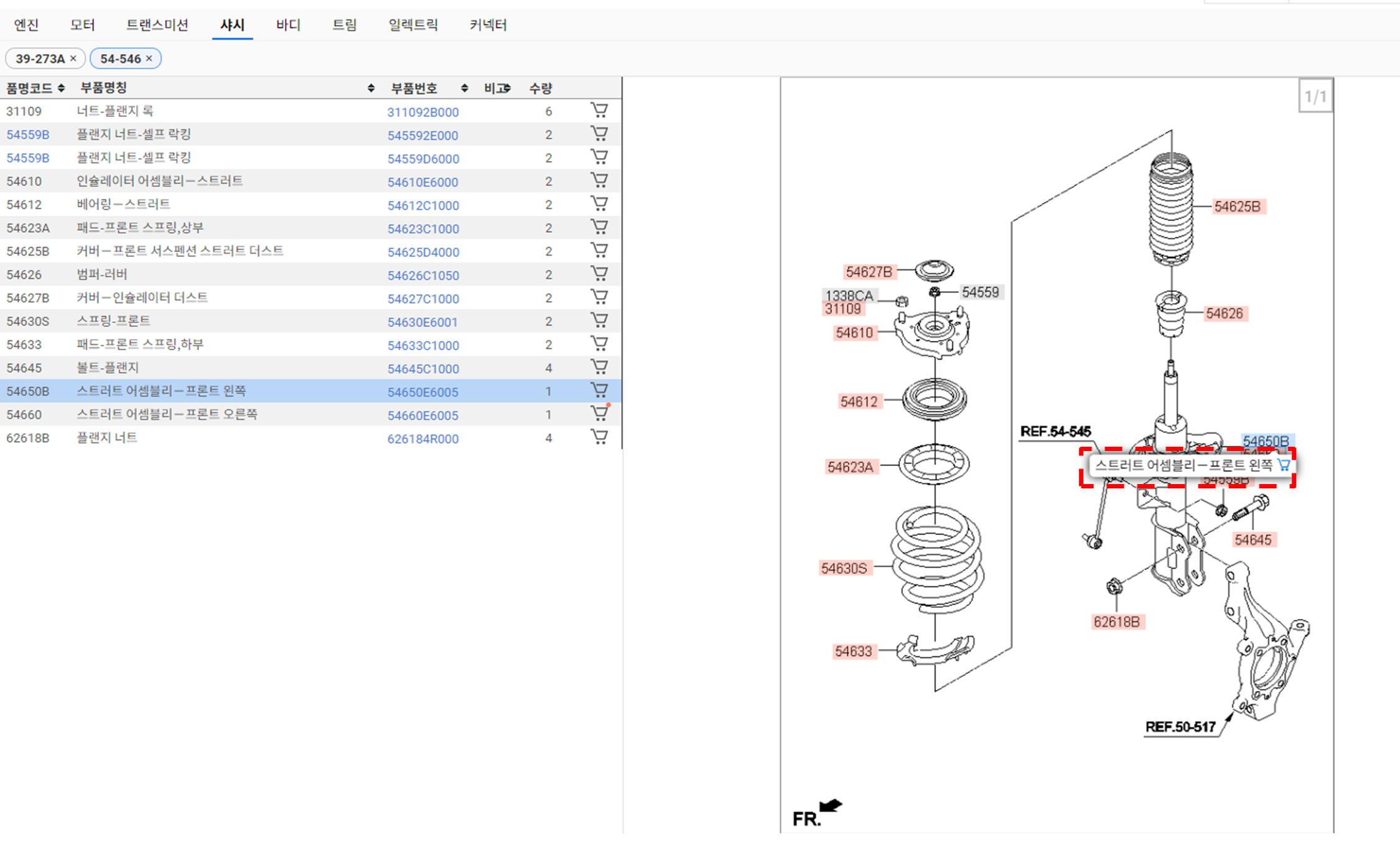Click cart icon for 54650E6005 row

pyautogui.click(x=599, y=391)
